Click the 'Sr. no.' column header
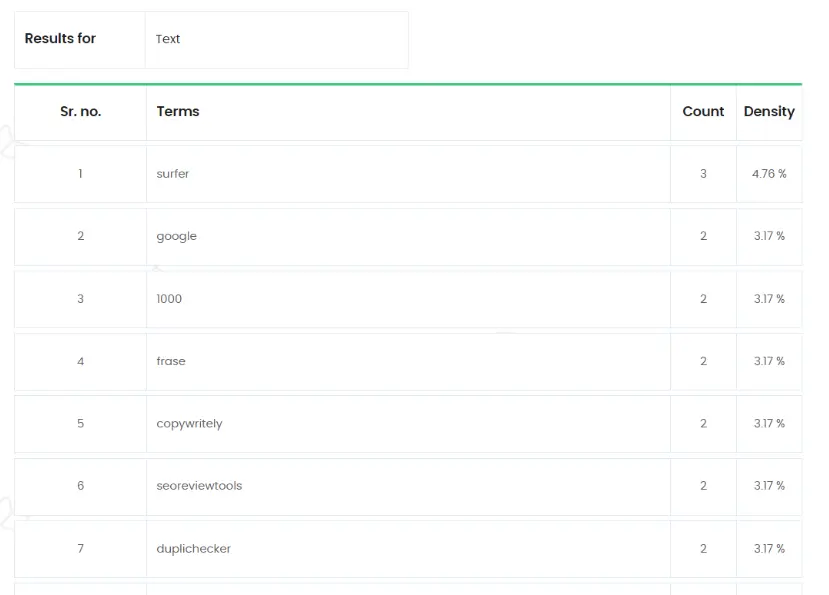Viewport: 829px width, 595px height. click(80, 112)
